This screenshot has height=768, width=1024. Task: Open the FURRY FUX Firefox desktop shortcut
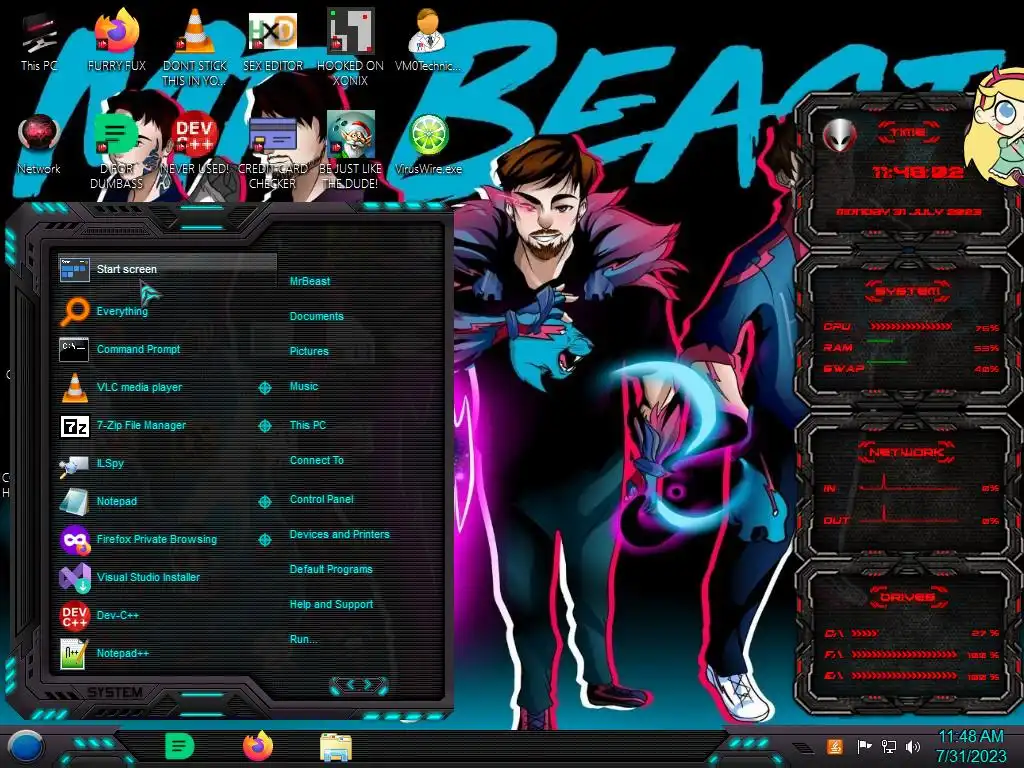pos(116,40)
